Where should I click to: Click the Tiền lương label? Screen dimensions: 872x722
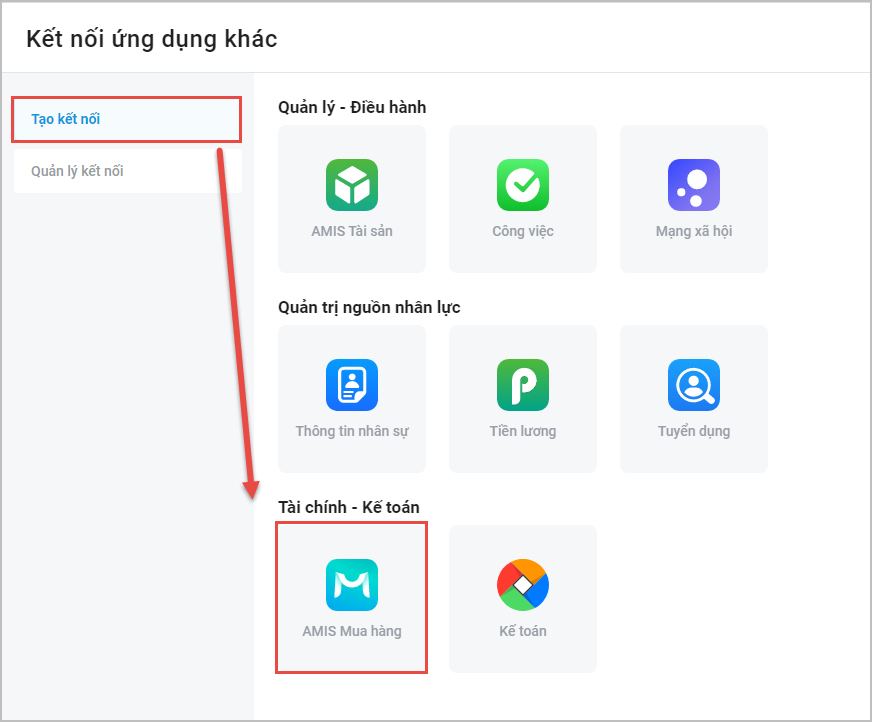523,431
